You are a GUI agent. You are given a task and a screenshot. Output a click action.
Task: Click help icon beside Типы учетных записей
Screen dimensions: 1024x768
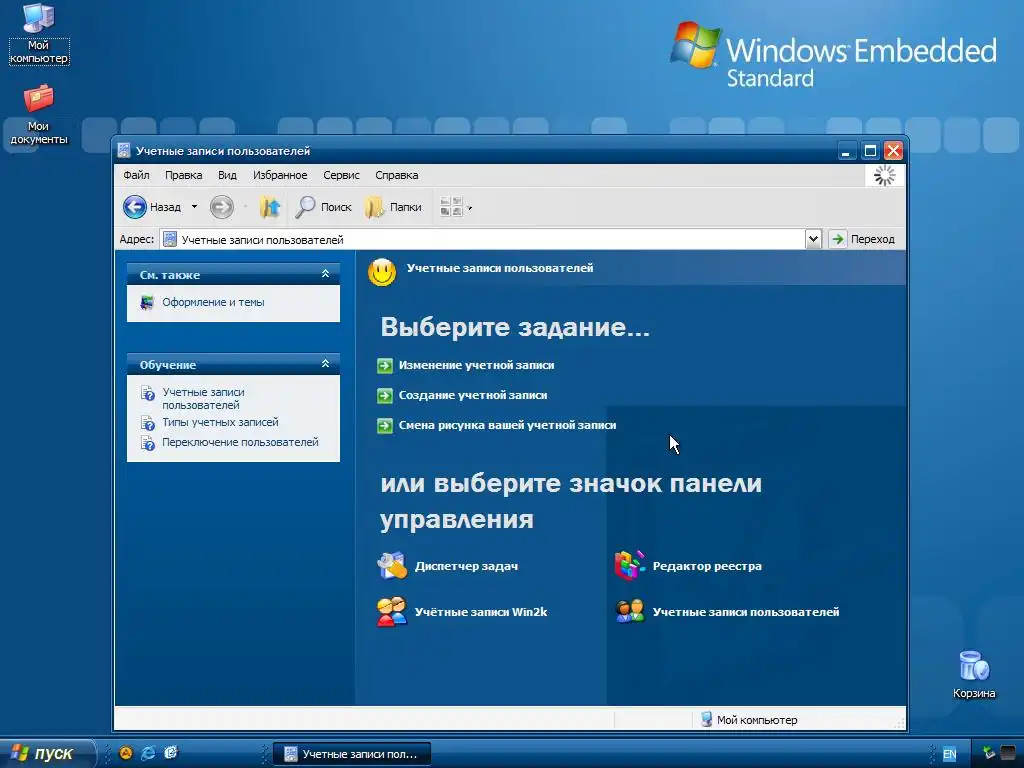pos(148,423)
